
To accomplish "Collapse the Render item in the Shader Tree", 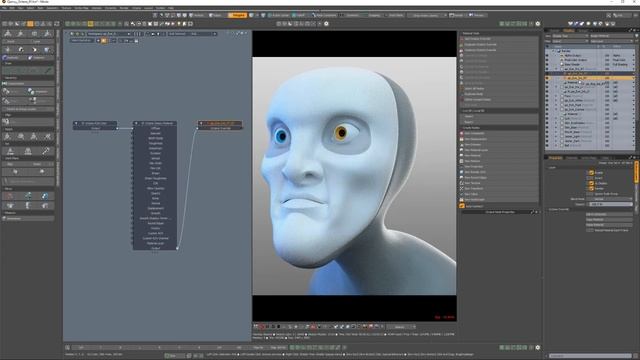I will [x=554, y=51].
